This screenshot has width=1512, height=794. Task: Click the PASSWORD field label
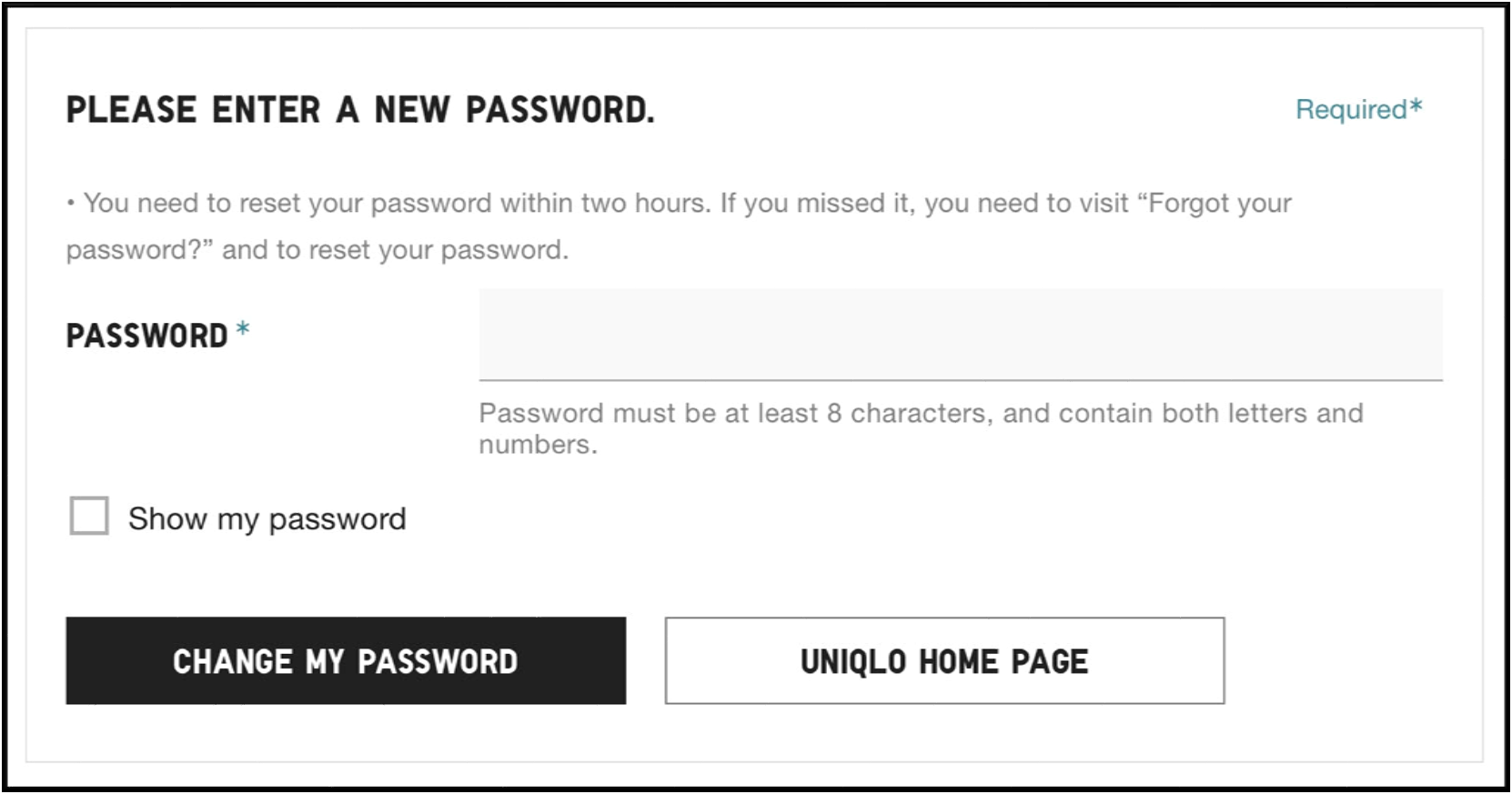coord(146,336)
